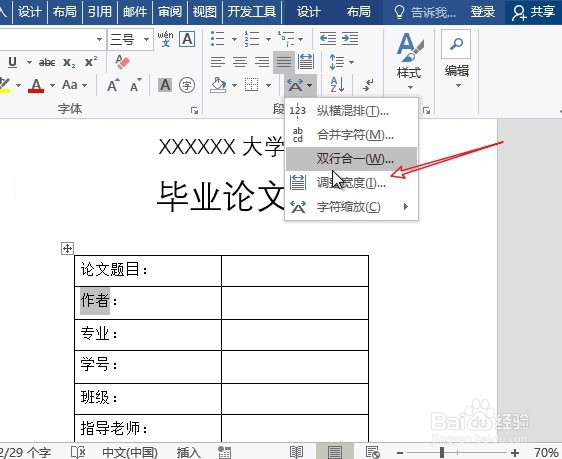Switch to the 审阅 tab

tap(170, 12)
